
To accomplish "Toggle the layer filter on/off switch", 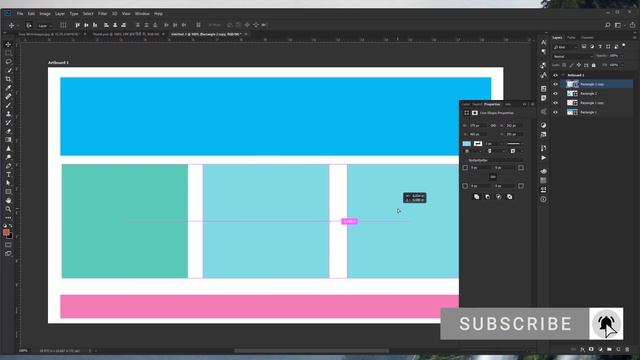I will [624, 46].
